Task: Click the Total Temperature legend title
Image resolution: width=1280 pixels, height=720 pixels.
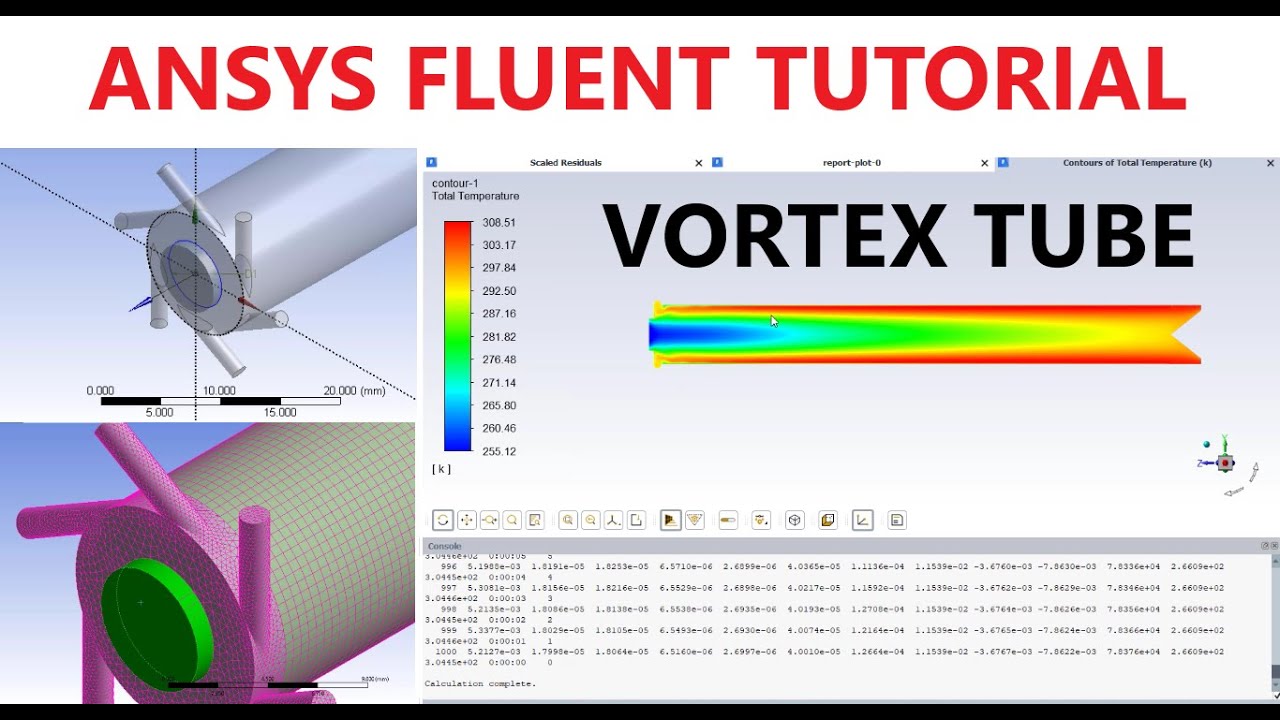Action: [x=475, y=196]
